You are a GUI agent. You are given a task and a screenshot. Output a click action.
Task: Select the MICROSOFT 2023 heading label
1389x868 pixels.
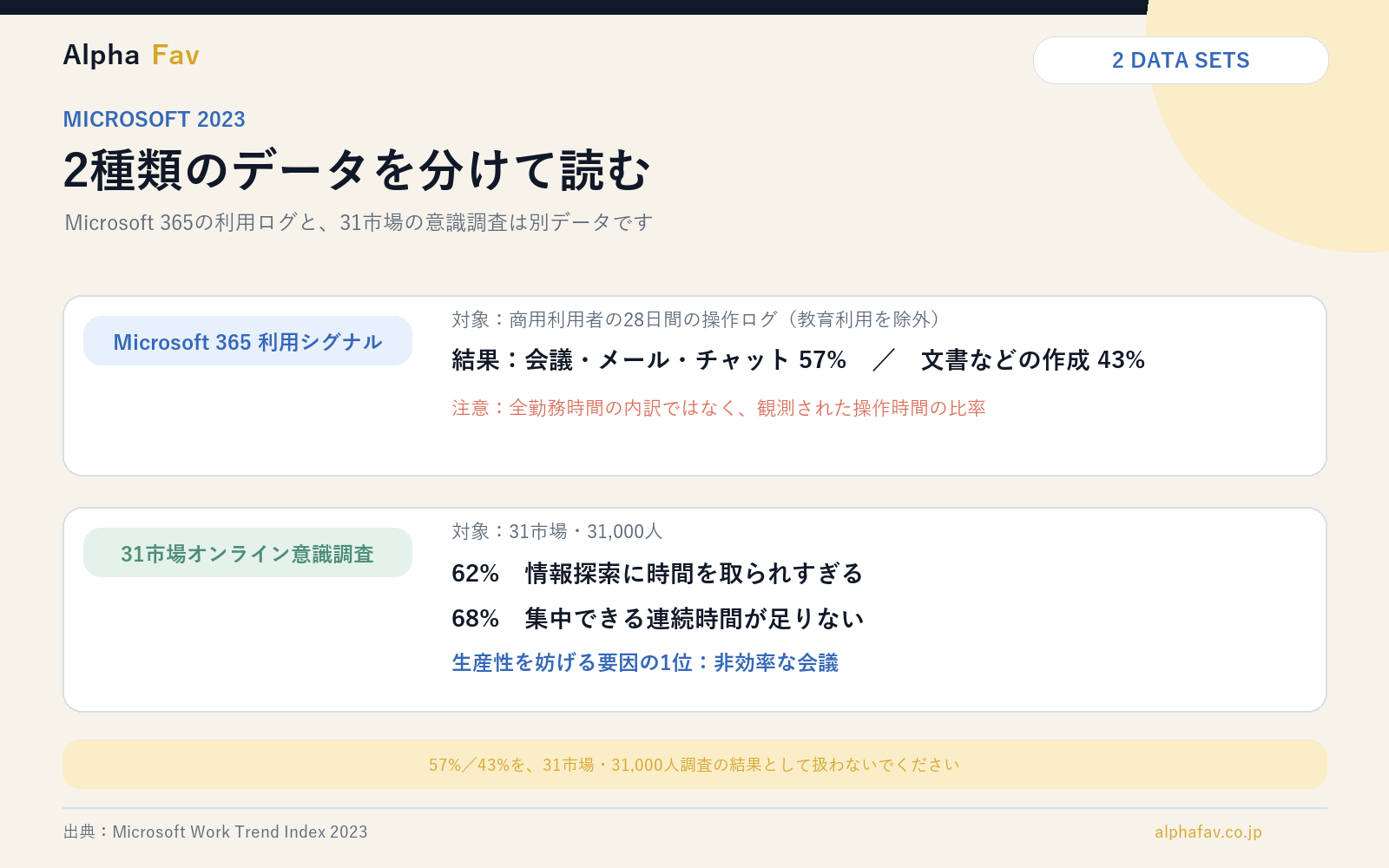pyautogui.click(x=155, y=119)
